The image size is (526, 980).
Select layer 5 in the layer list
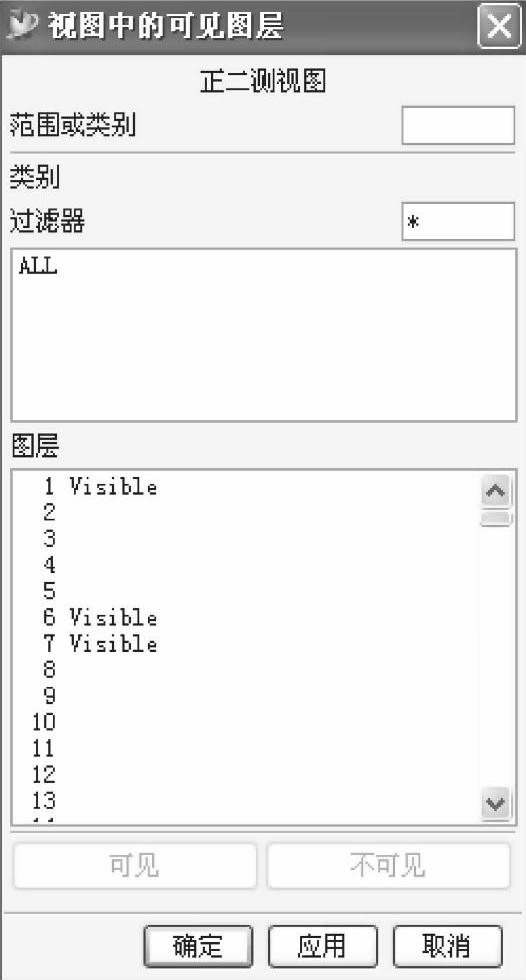tap(246, 591)
